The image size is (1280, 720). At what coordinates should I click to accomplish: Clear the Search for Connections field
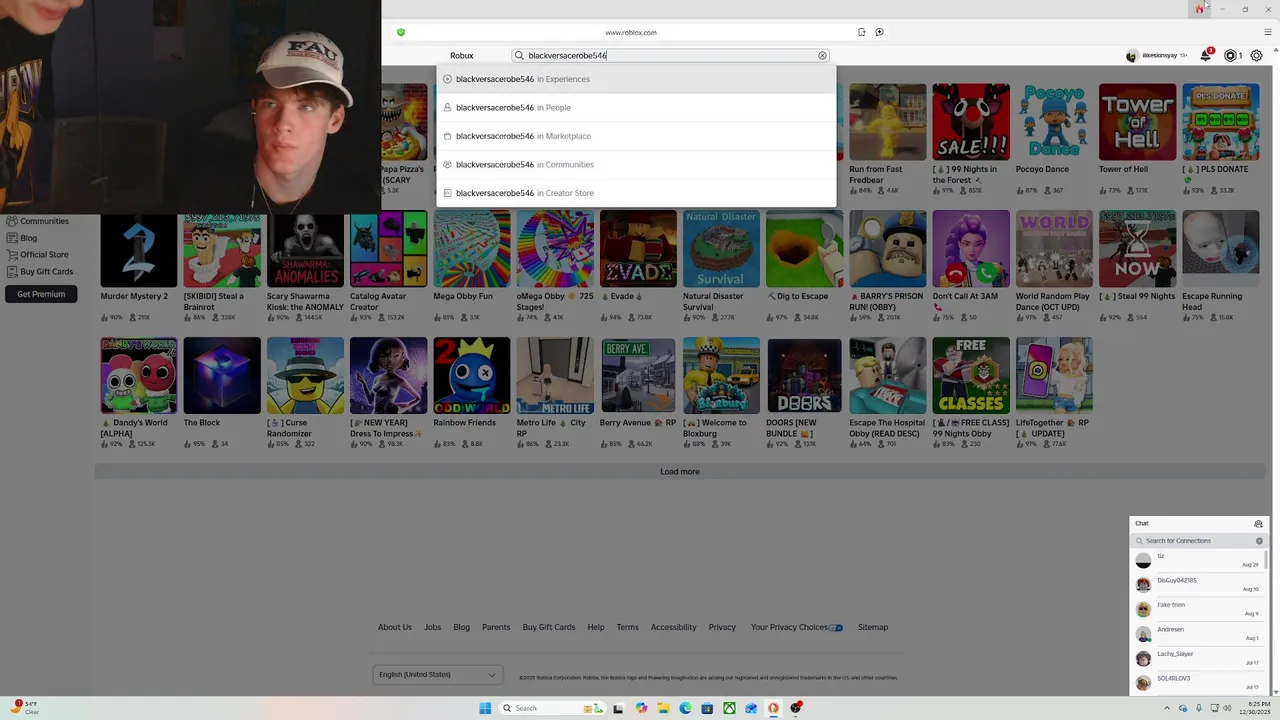[1259, 541]
